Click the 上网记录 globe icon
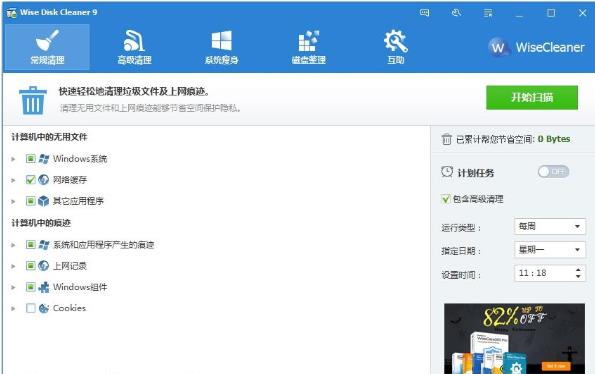595x374 pixels. pyautogui.click(x=44, y=266)
